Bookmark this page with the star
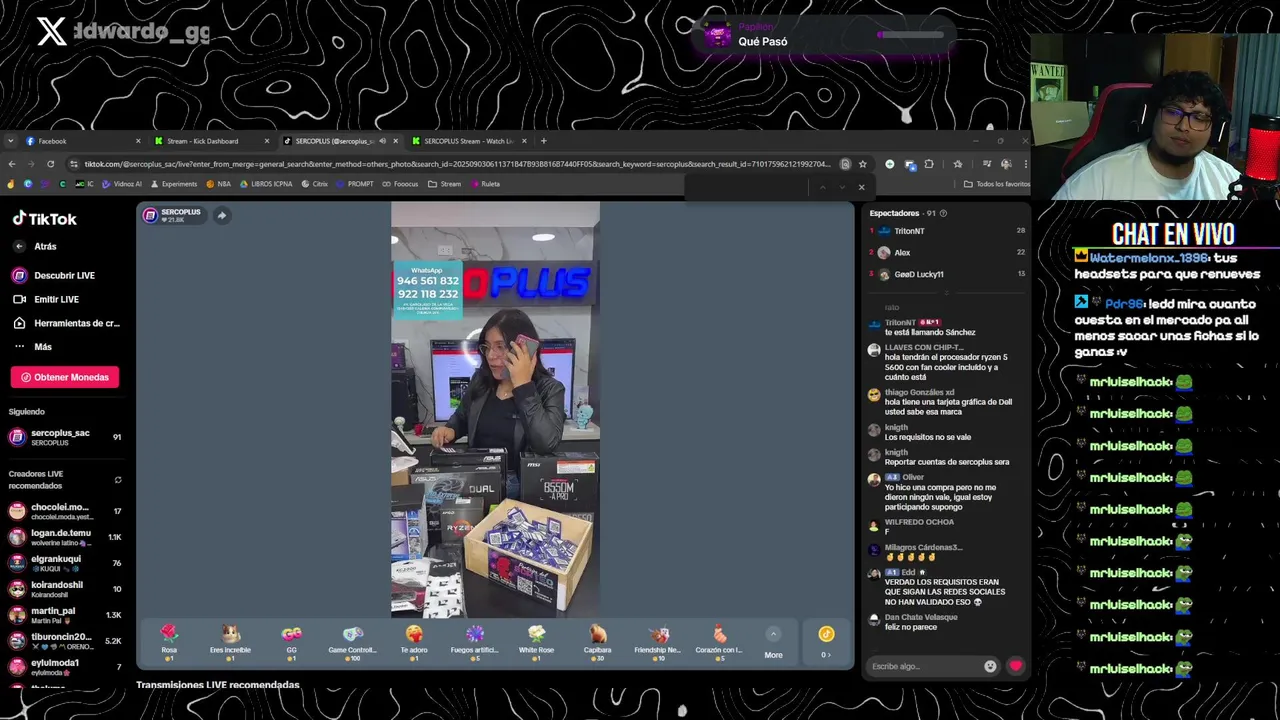 point(863,164)
